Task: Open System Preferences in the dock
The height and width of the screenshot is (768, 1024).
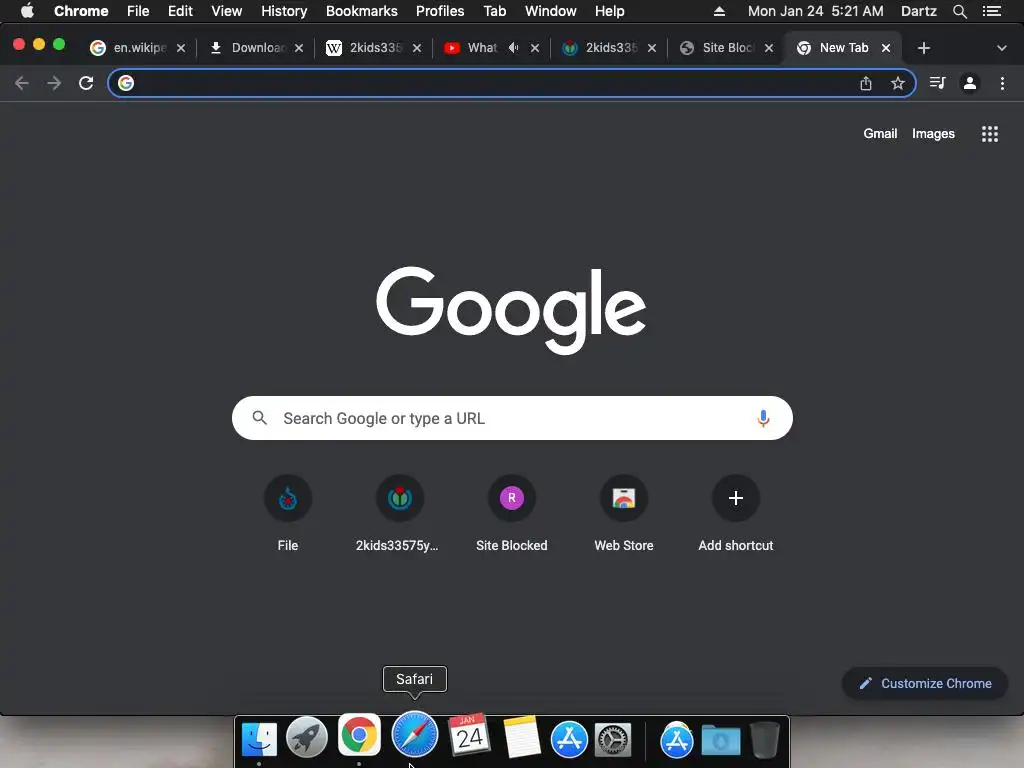Action: coord(613,740)
